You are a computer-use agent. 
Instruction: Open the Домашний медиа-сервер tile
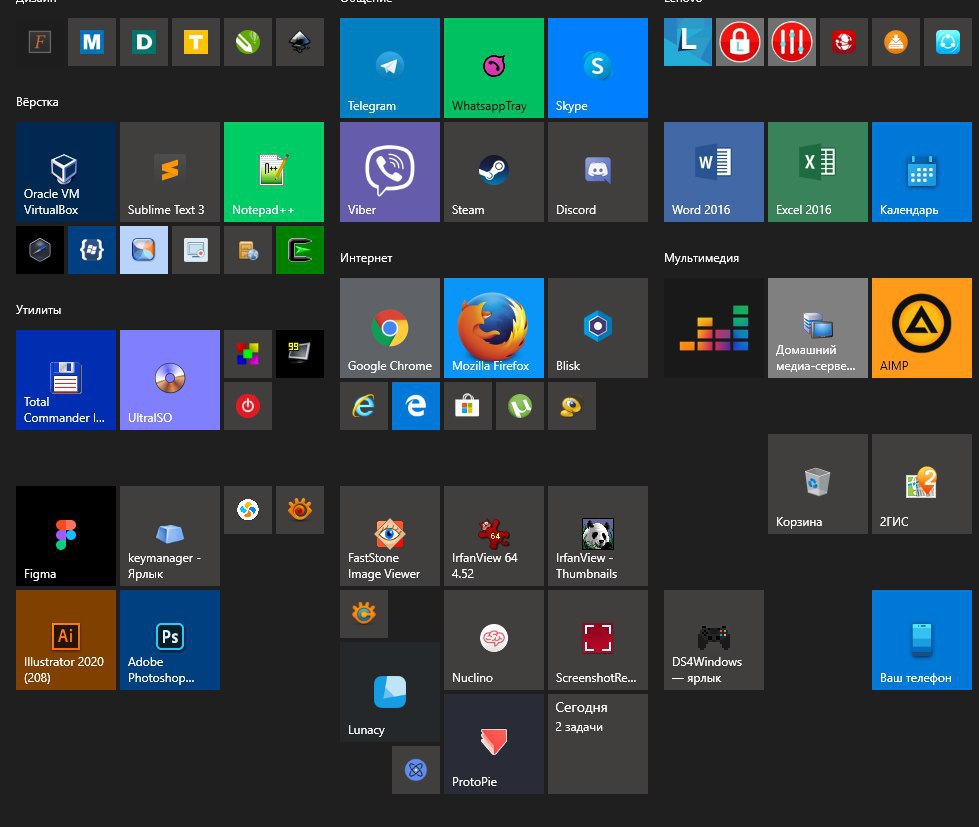coord(818,328)
